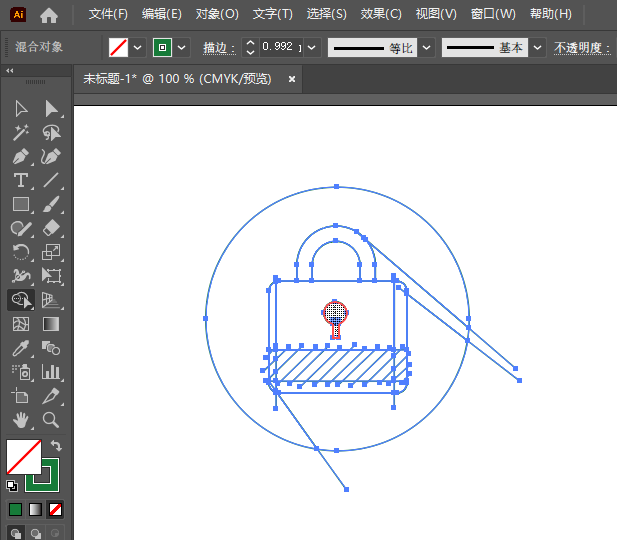Select the Column Graph tool

[x=51, y=372]
